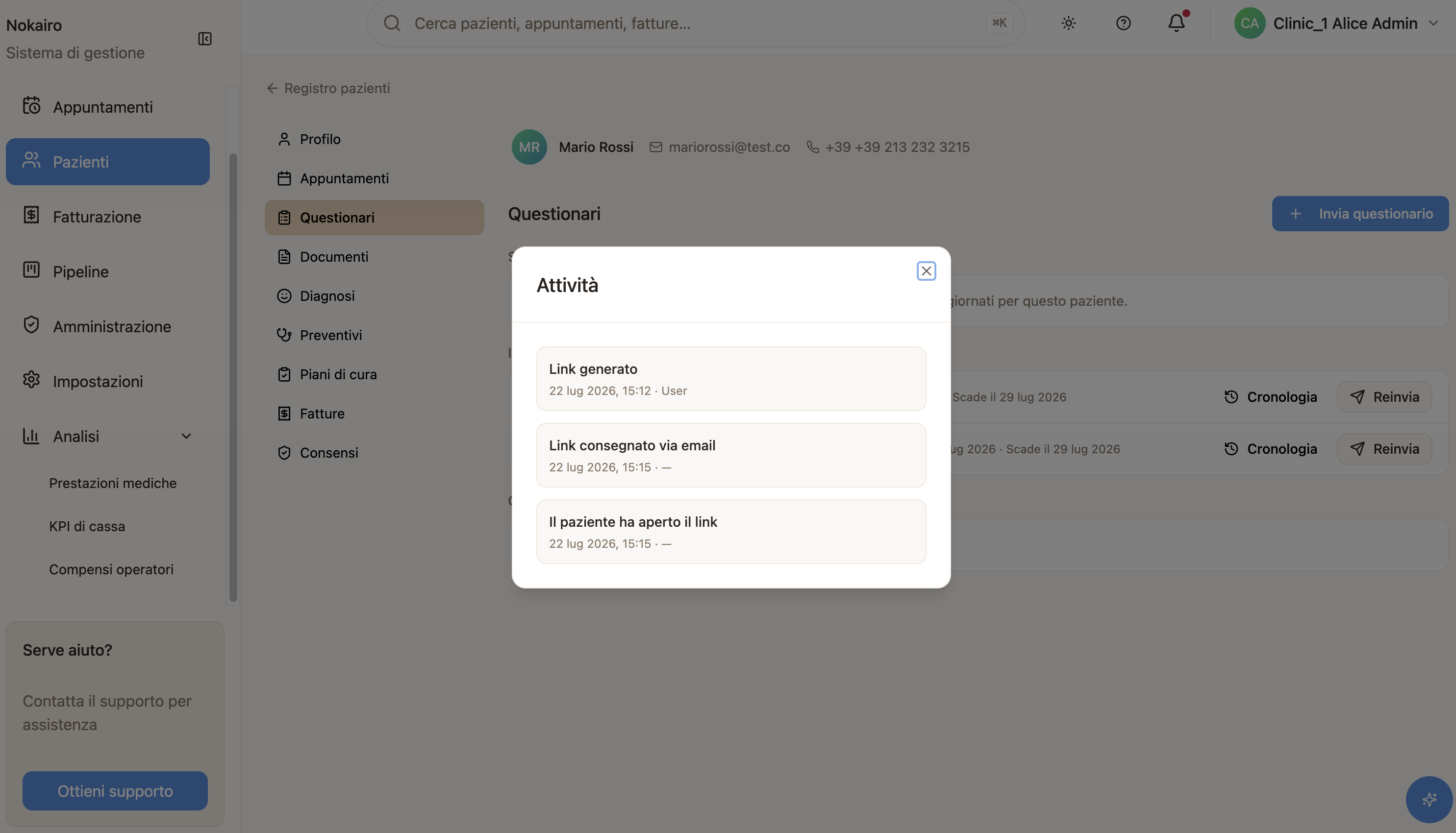The image size is (1456, 833).
Task: Collapse the Analisi menu chevron
Action: coord(186,437)
